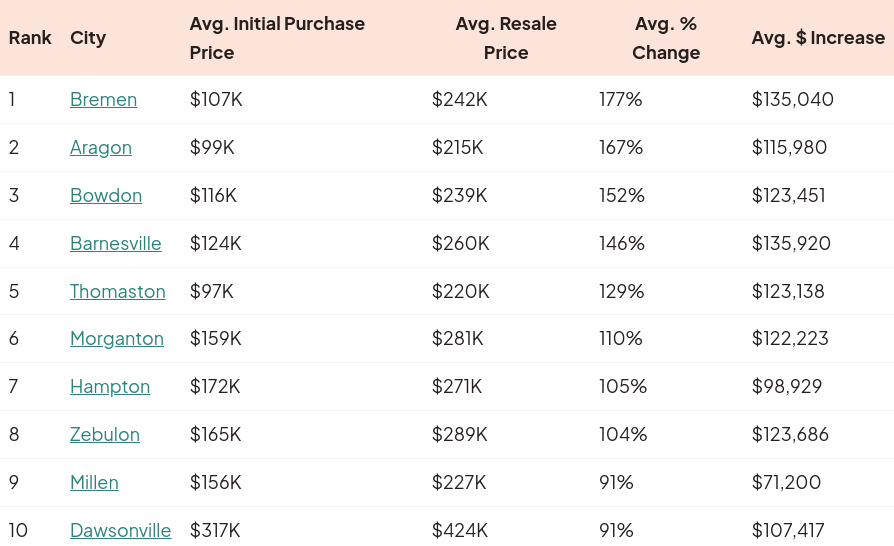Screen dimensions: 894x546
Task: Select the 177% change cell
Action: point(621,100)
